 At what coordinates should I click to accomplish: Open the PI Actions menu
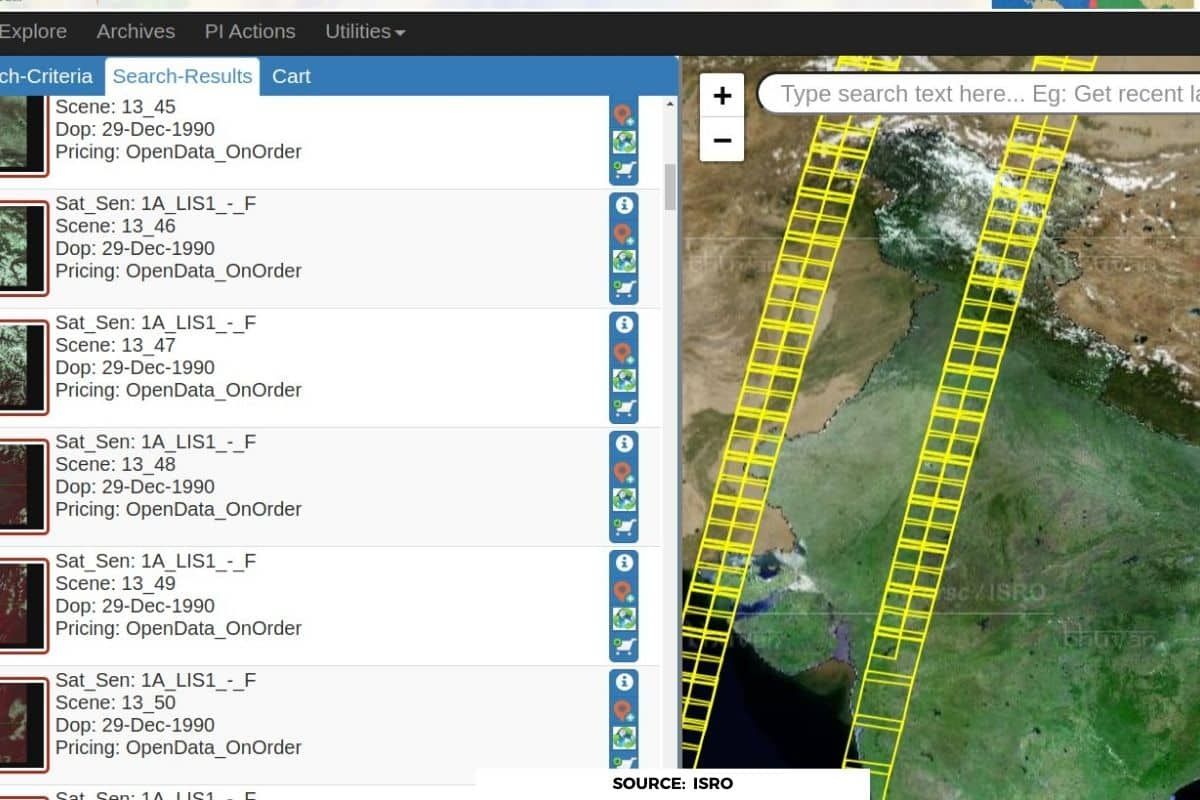250,32
